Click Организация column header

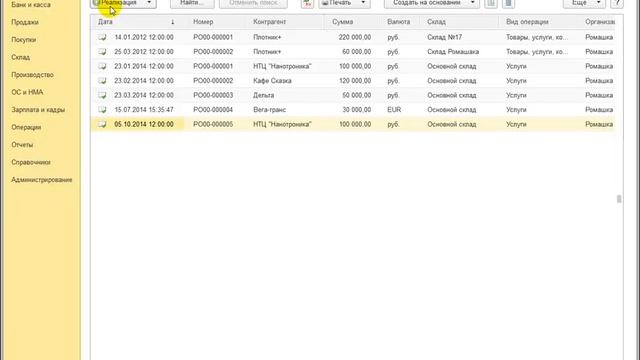pos(600,22)
